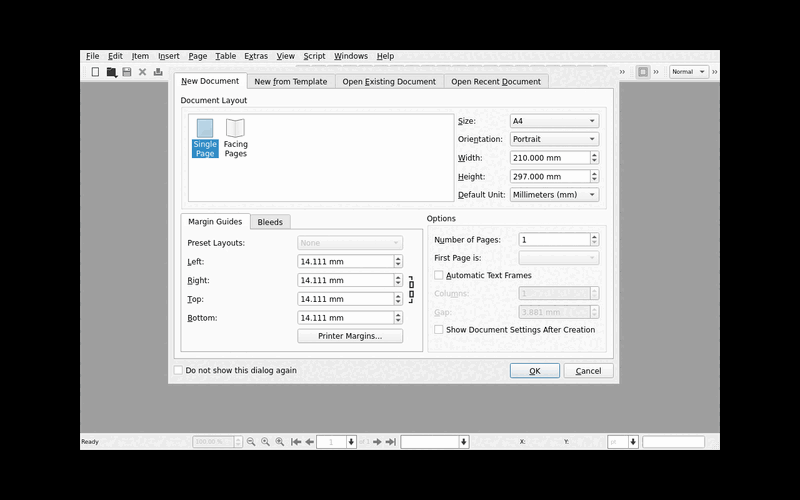Check Show Document Settings After Creation

439,330
